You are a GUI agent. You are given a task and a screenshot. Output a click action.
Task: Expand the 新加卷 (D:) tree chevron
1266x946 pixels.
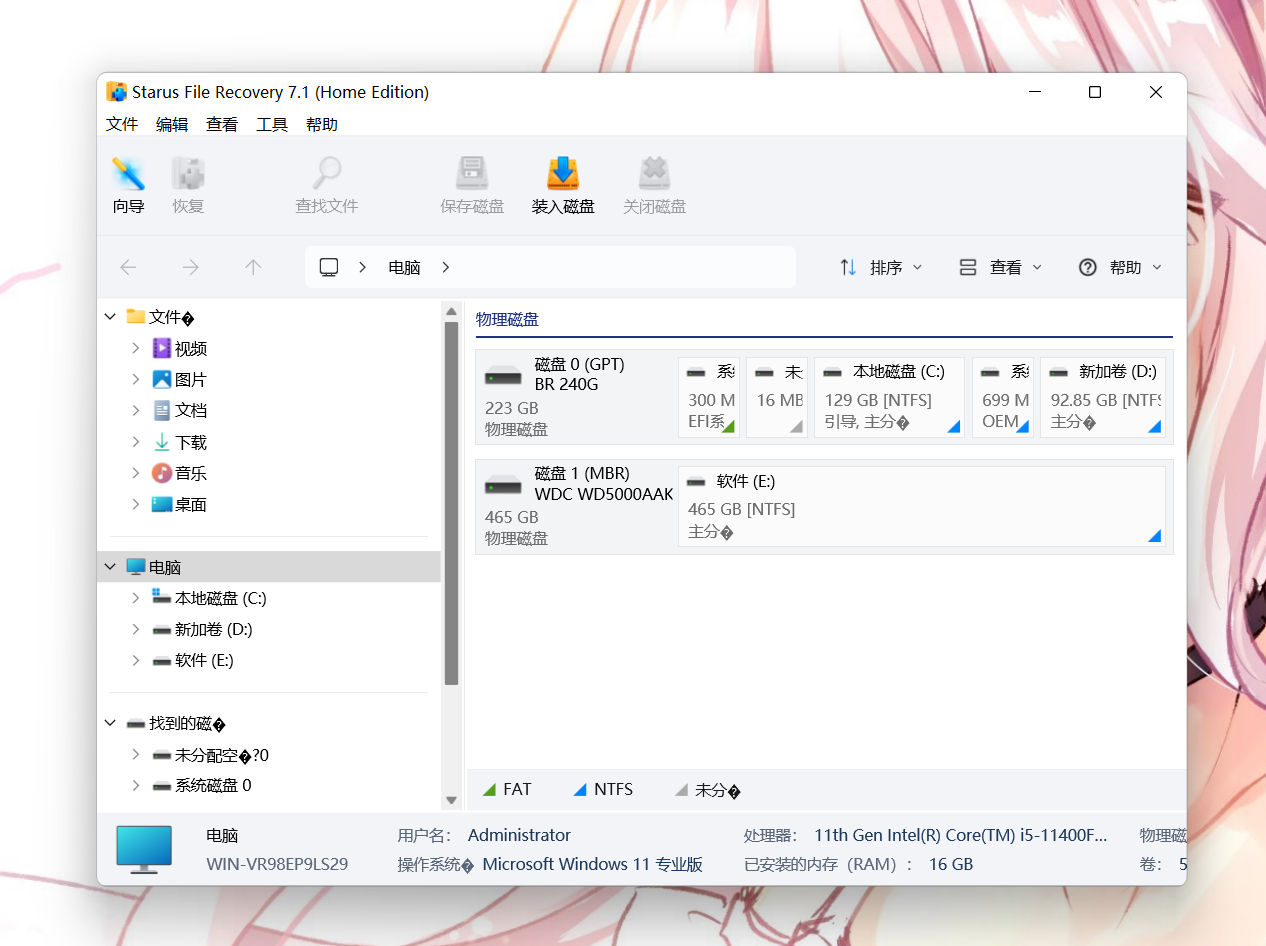coord(135,629)
